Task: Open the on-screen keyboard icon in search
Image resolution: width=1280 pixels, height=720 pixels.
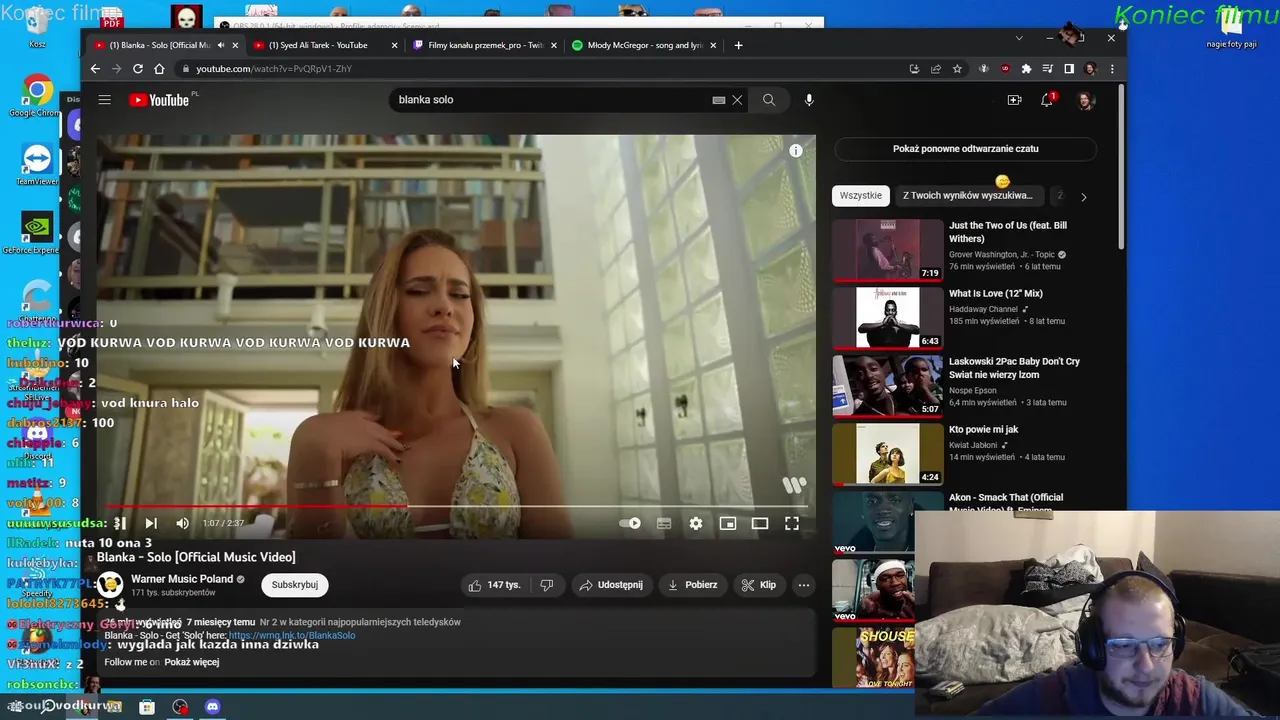Action: pos(718,100)
